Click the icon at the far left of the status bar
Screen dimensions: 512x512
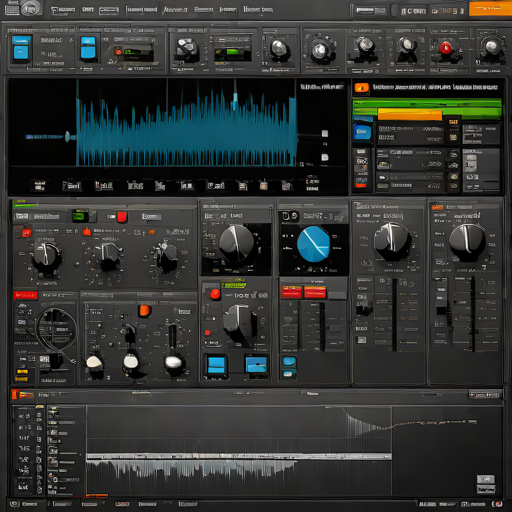[x=14, y=504]
